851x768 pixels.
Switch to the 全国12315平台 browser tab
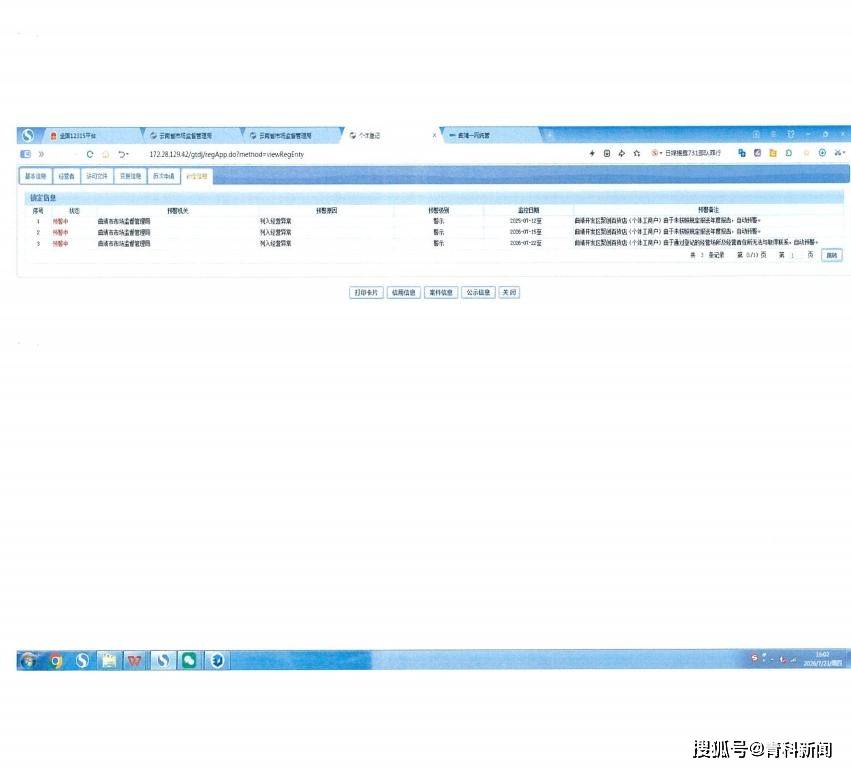tap(77, 136)
